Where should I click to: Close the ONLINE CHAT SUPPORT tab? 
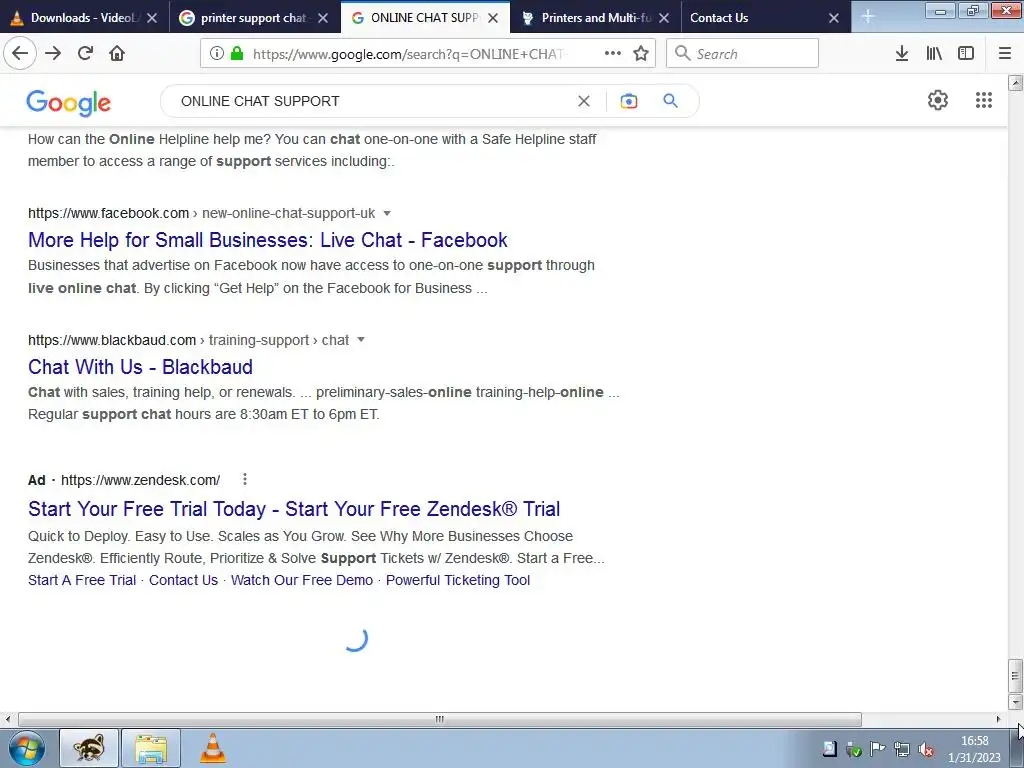pyautogui.click(x=493, y=18)
